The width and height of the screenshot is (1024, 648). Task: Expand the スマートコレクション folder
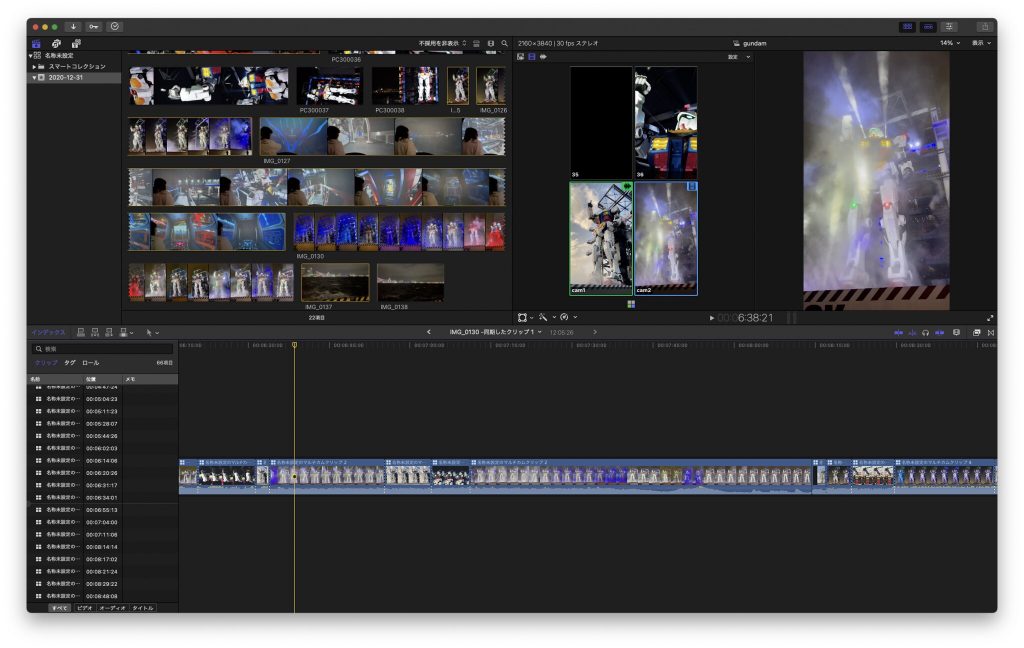35,66
